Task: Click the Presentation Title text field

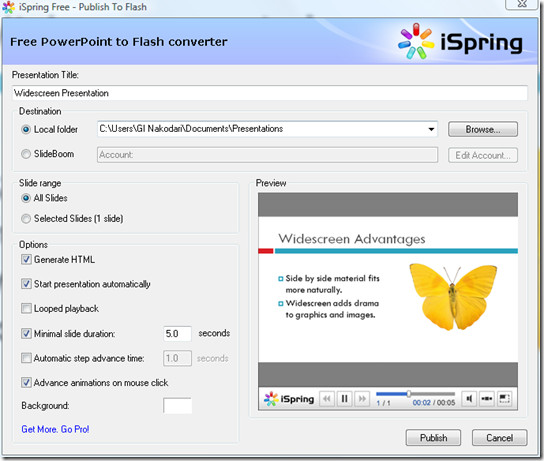Action: tap(270, 93)
